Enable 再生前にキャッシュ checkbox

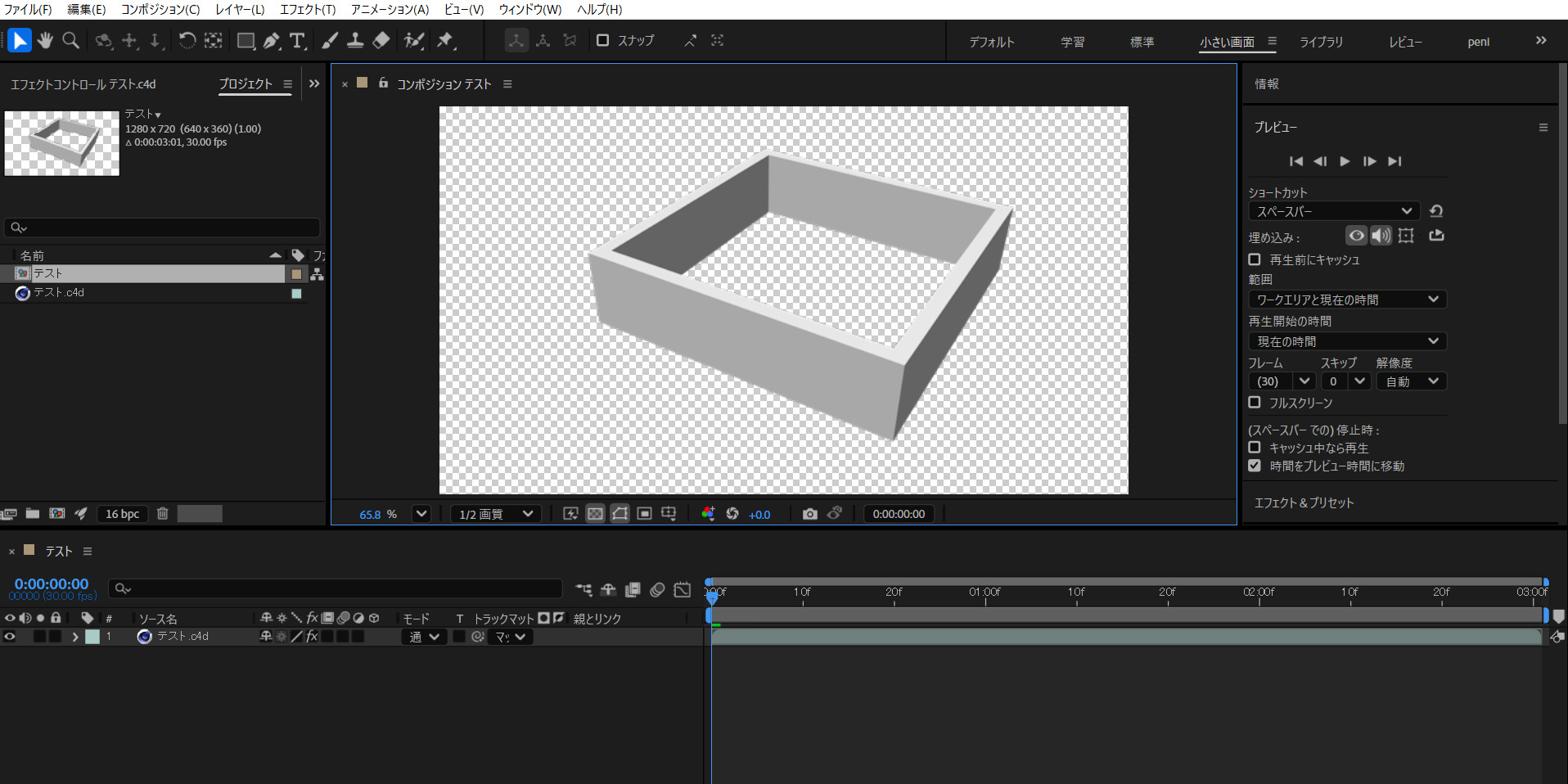(1255, 259)
